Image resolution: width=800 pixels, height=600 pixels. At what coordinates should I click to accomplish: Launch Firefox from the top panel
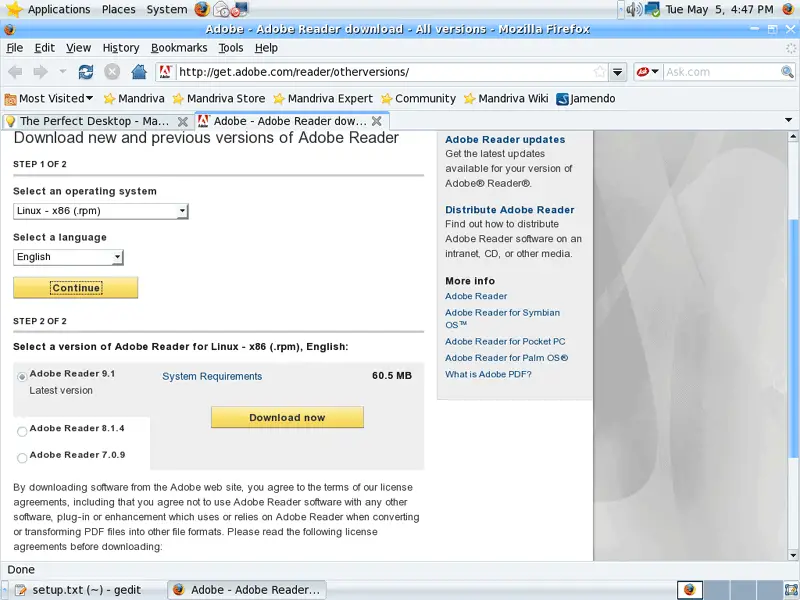(x=202, y=9)
